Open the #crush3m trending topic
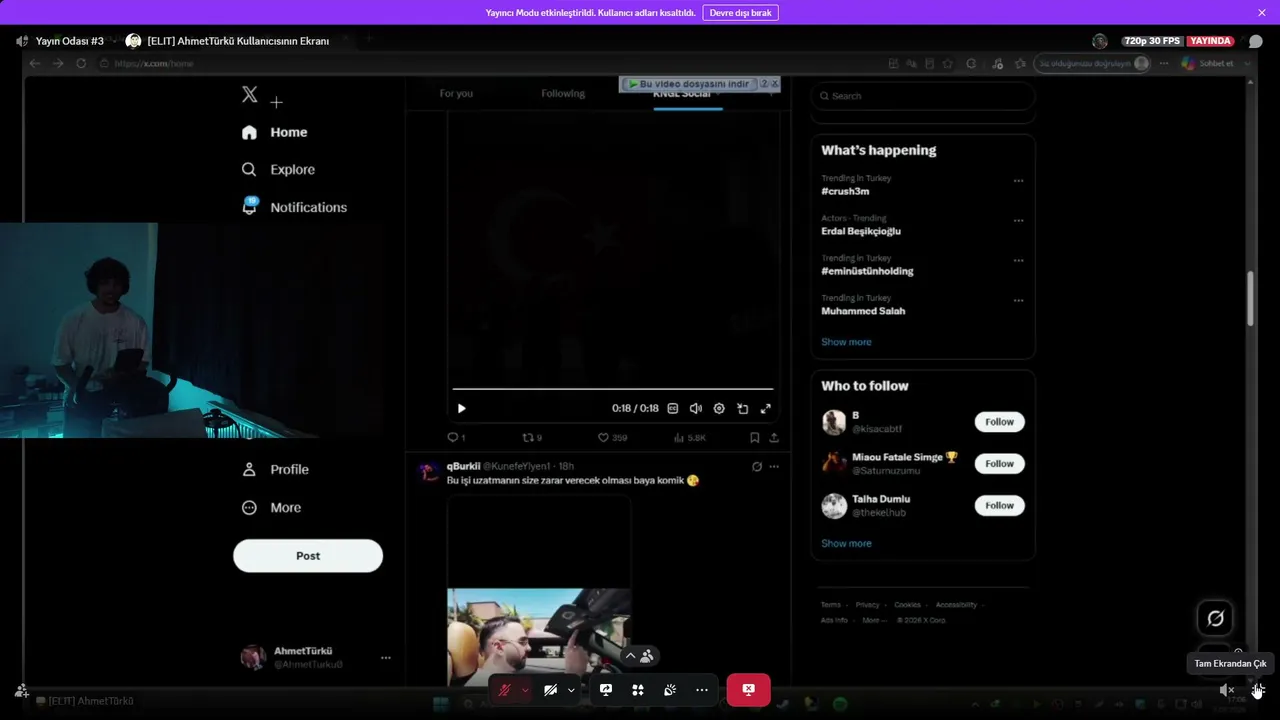The width and height of the screenshot is (1280, 720). pyautogui.click(x=845, y=191)
